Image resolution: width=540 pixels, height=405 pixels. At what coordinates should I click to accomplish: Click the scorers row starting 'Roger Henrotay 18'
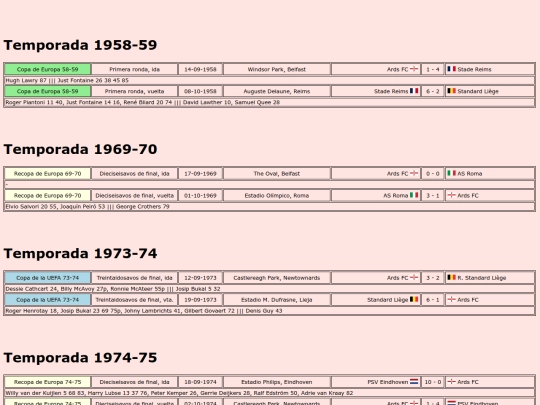(269, 311)
